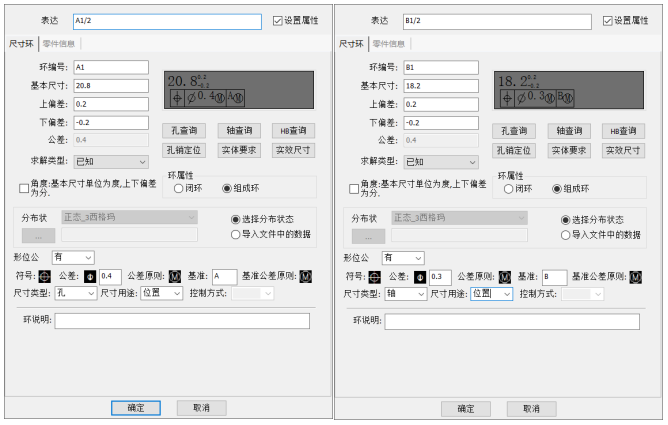The height and width of the screenshot is (425, 668).
Task: Toggle 设置属性 checkbox in the A1/2 dialog
Action: (279, 20)
